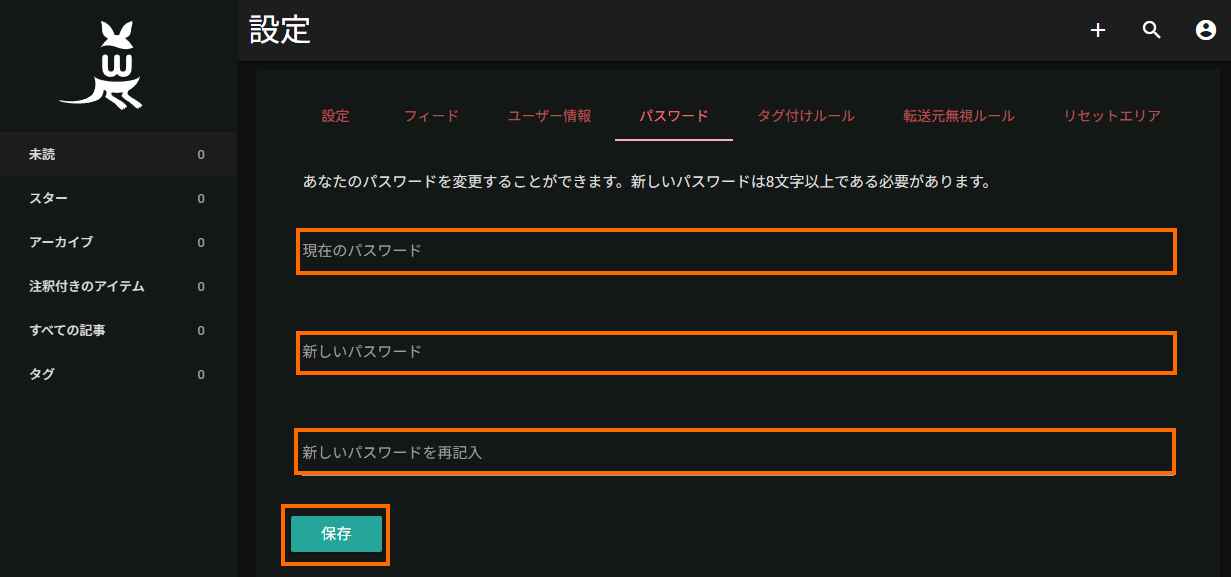
Task: Focus the 新しいパスワードを再記入 field
Action: coord(735,452)
